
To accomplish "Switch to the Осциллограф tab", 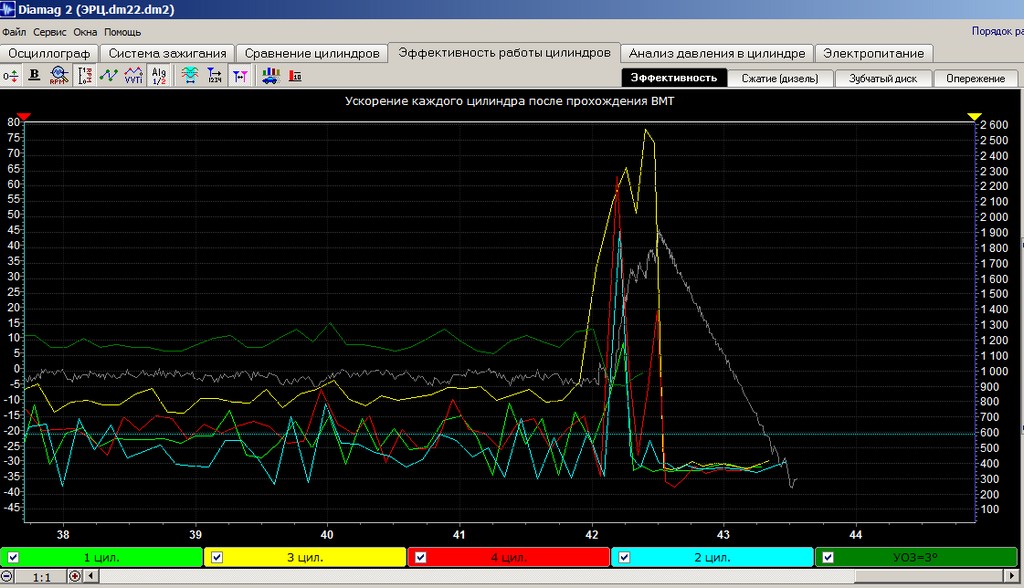I will point(49,54).
